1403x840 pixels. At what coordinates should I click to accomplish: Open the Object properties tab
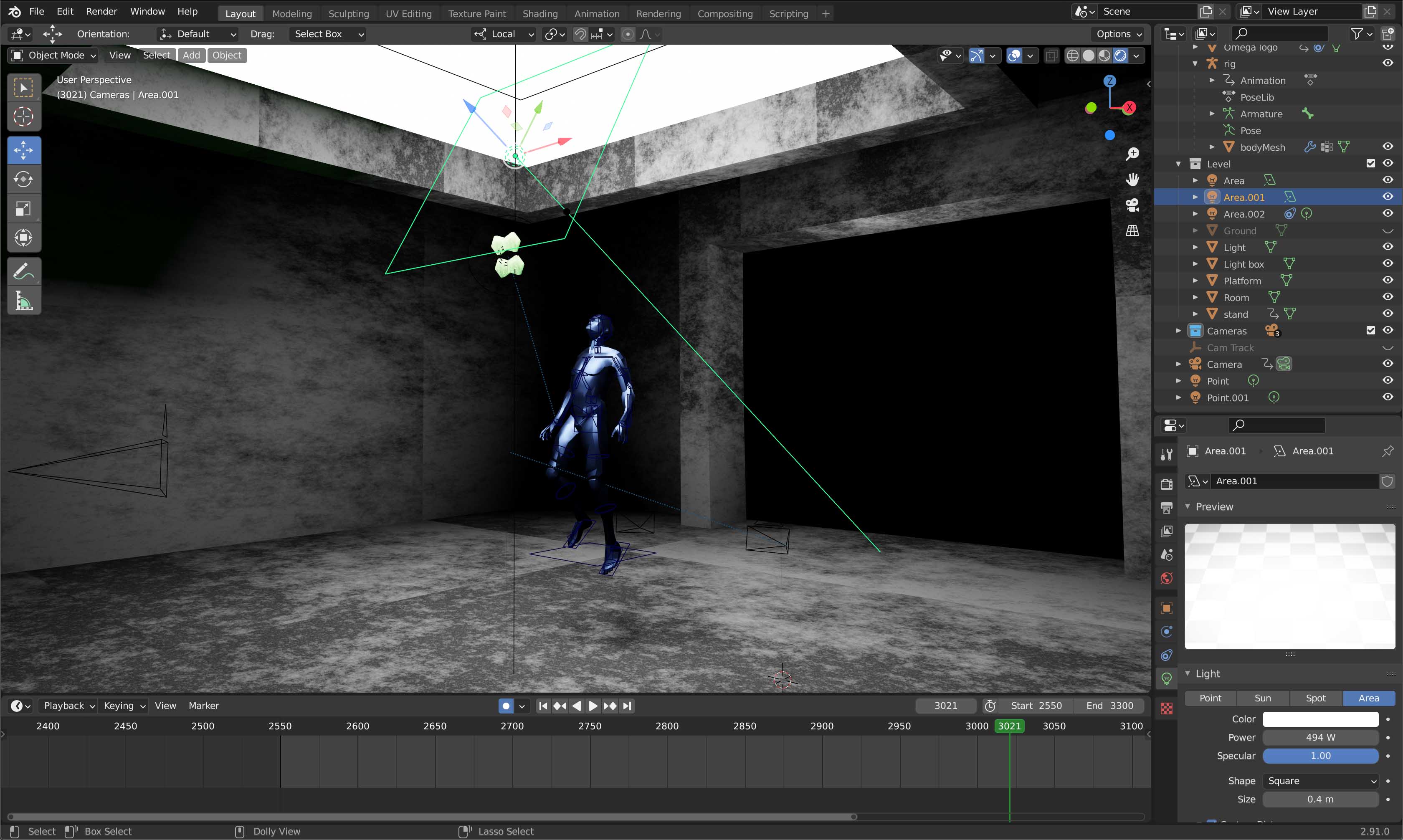[1166, 608]
